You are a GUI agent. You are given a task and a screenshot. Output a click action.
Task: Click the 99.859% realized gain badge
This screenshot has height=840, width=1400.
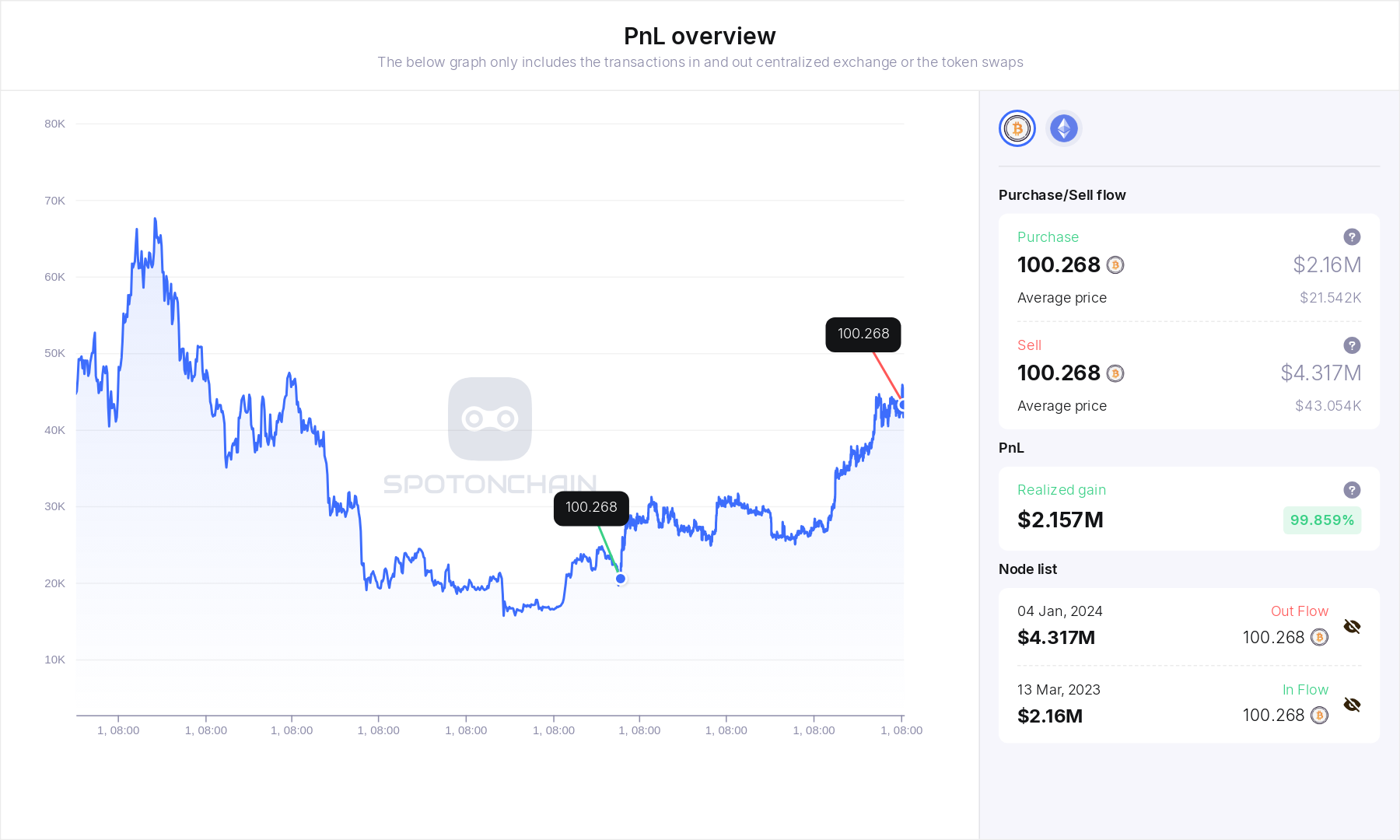point(1321,520)
